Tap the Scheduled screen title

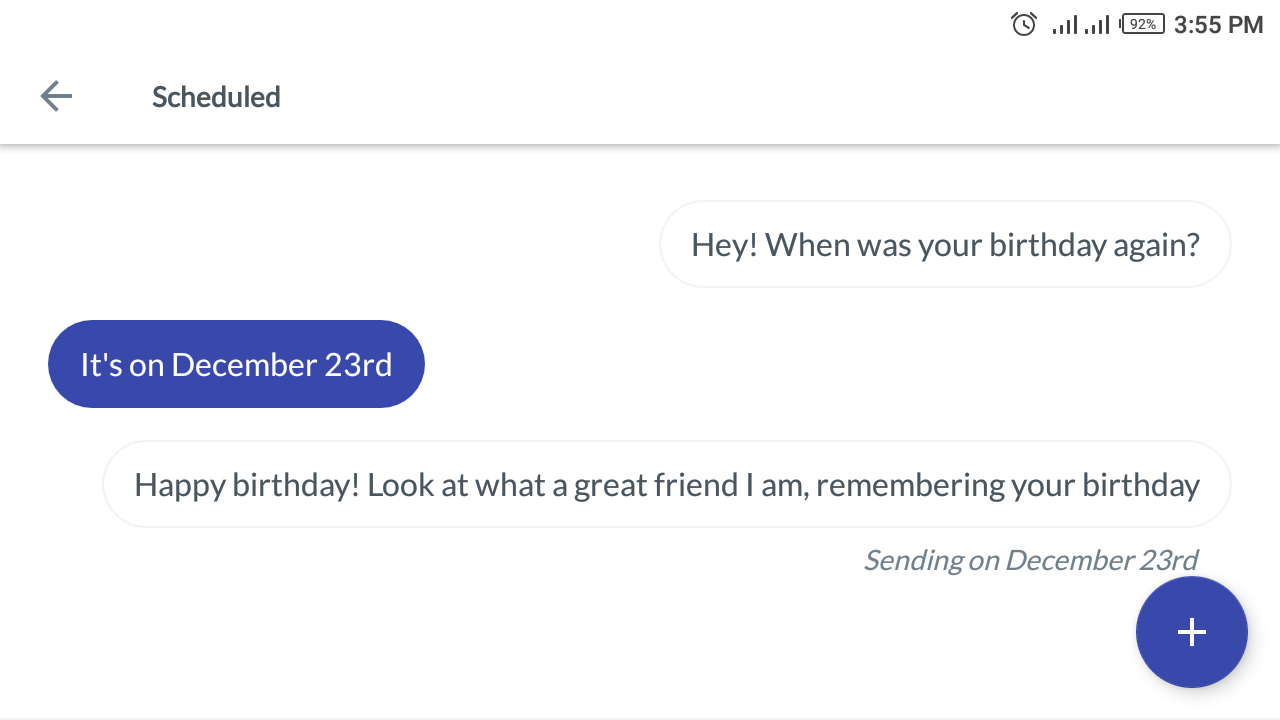[216, 97]
